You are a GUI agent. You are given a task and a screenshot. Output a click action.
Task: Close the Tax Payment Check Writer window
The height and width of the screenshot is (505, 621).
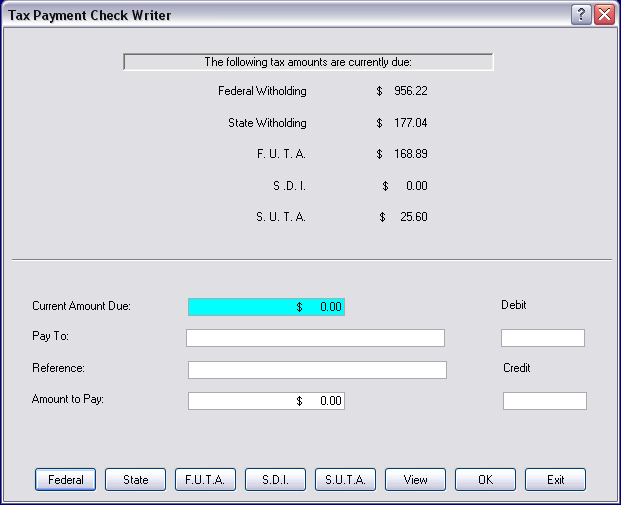tap(604, 15)
